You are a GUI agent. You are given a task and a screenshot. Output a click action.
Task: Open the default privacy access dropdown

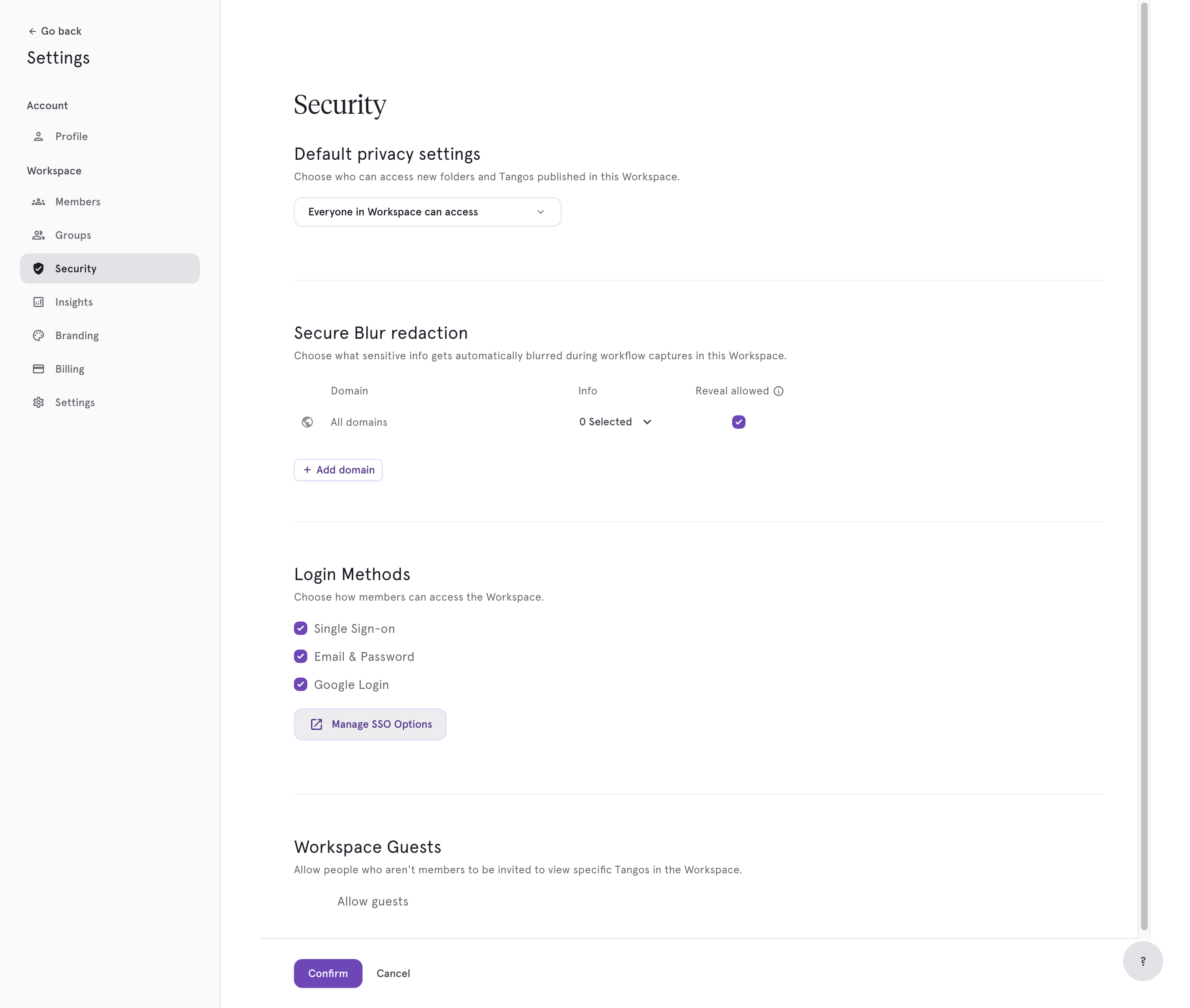point(427,212)
